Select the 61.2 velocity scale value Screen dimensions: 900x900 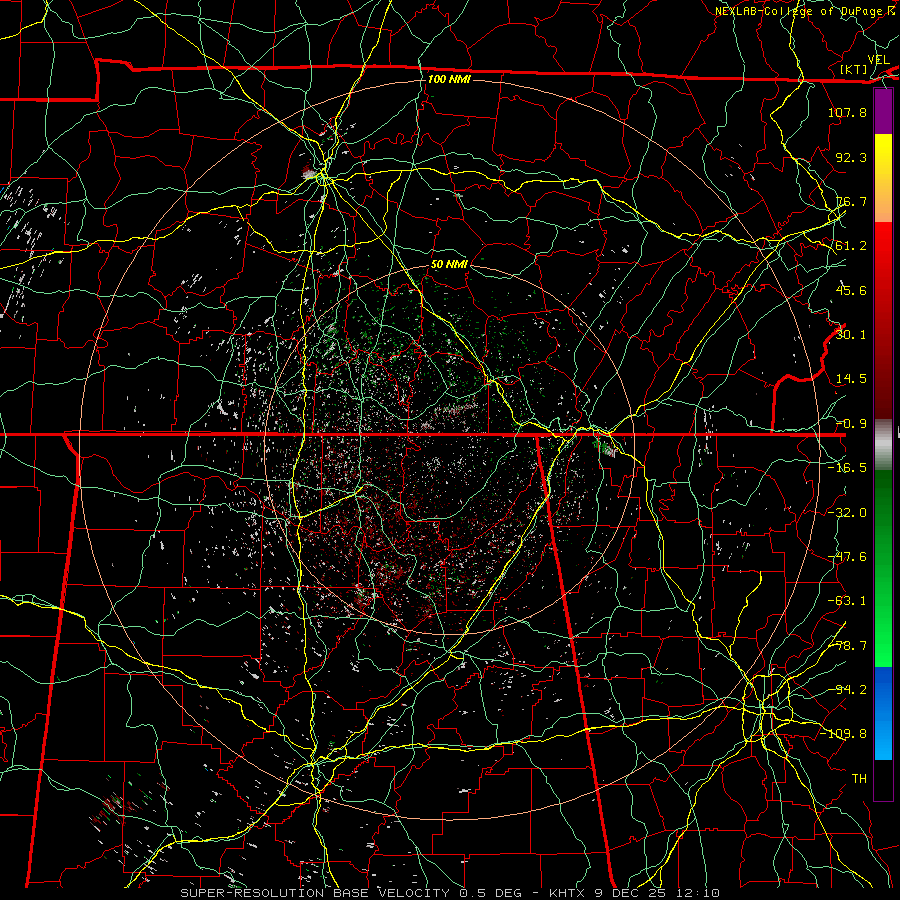pos(851,246)
